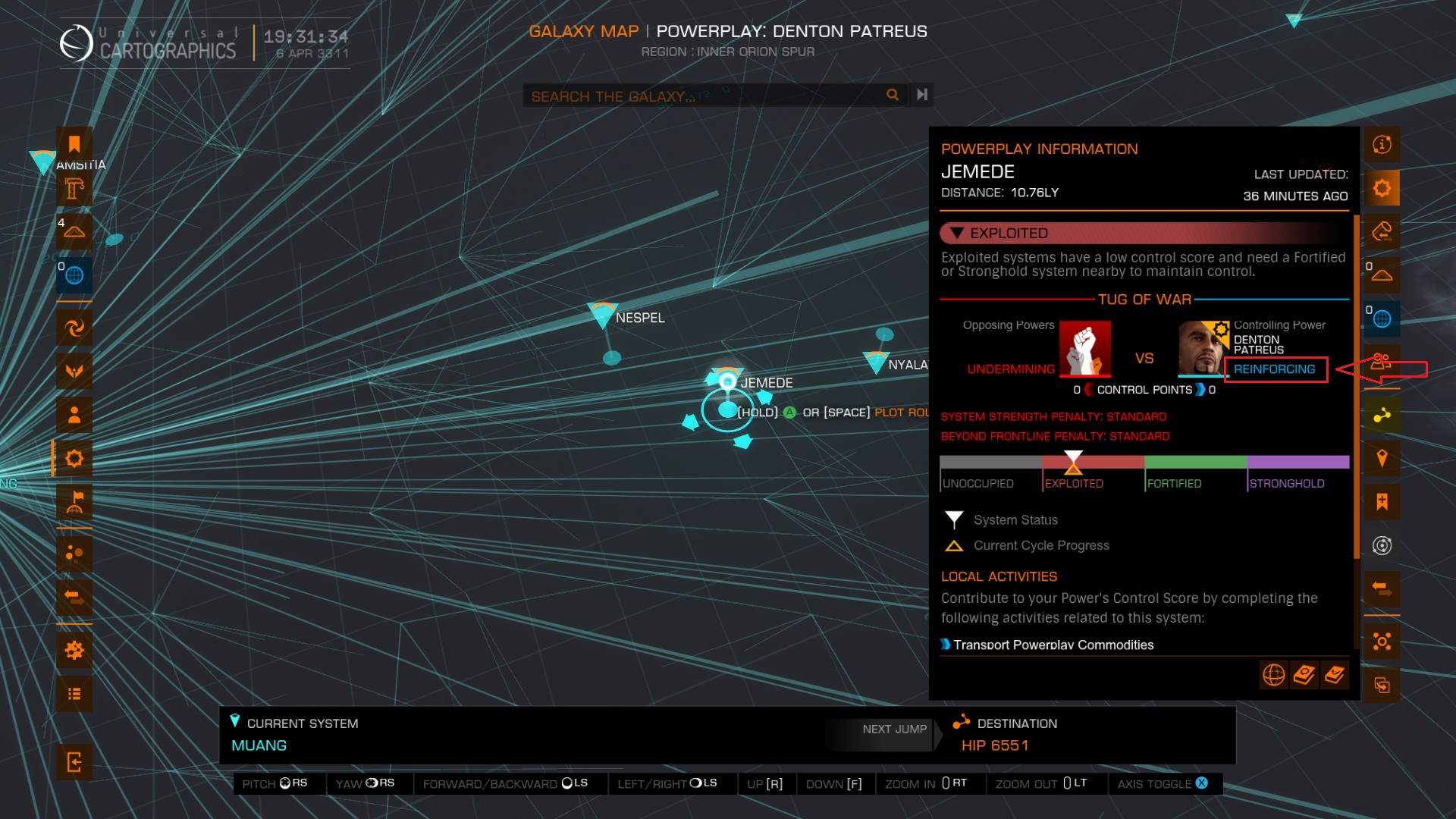Click the CURRENT SYSTEM Muang name
This screenshot has height=819, width=1456.
[x=259, y=745]
